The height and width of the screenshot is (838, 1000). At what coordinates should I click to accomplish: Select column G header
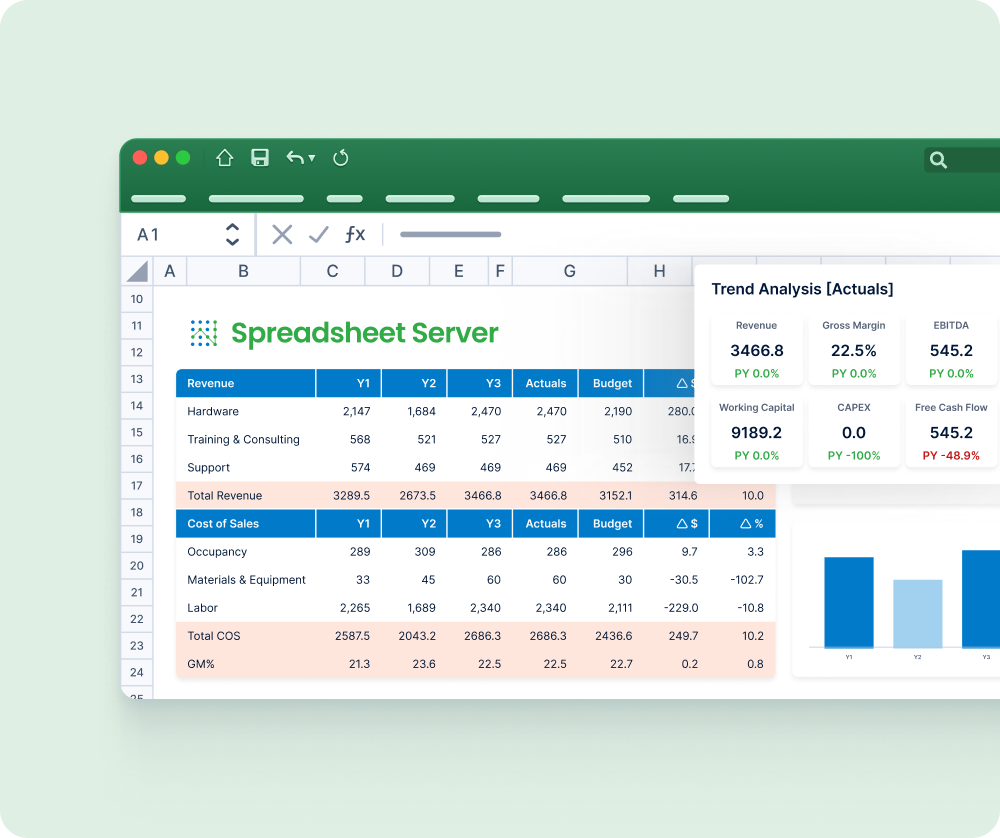coord(569,271)
